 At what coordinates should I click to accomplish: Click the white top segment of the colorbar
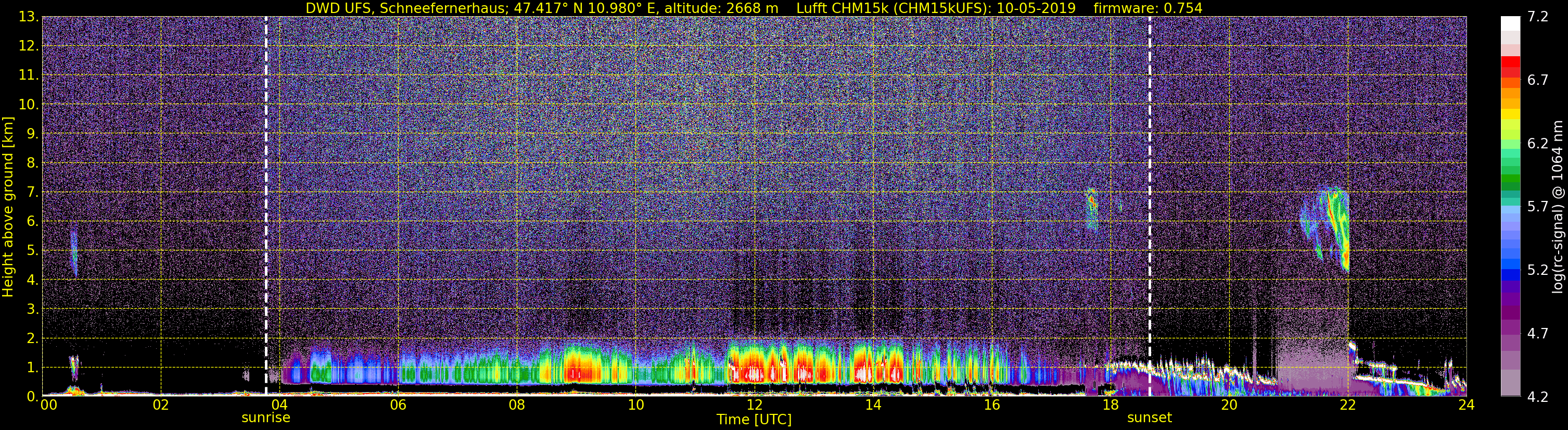click(1511, 23)
